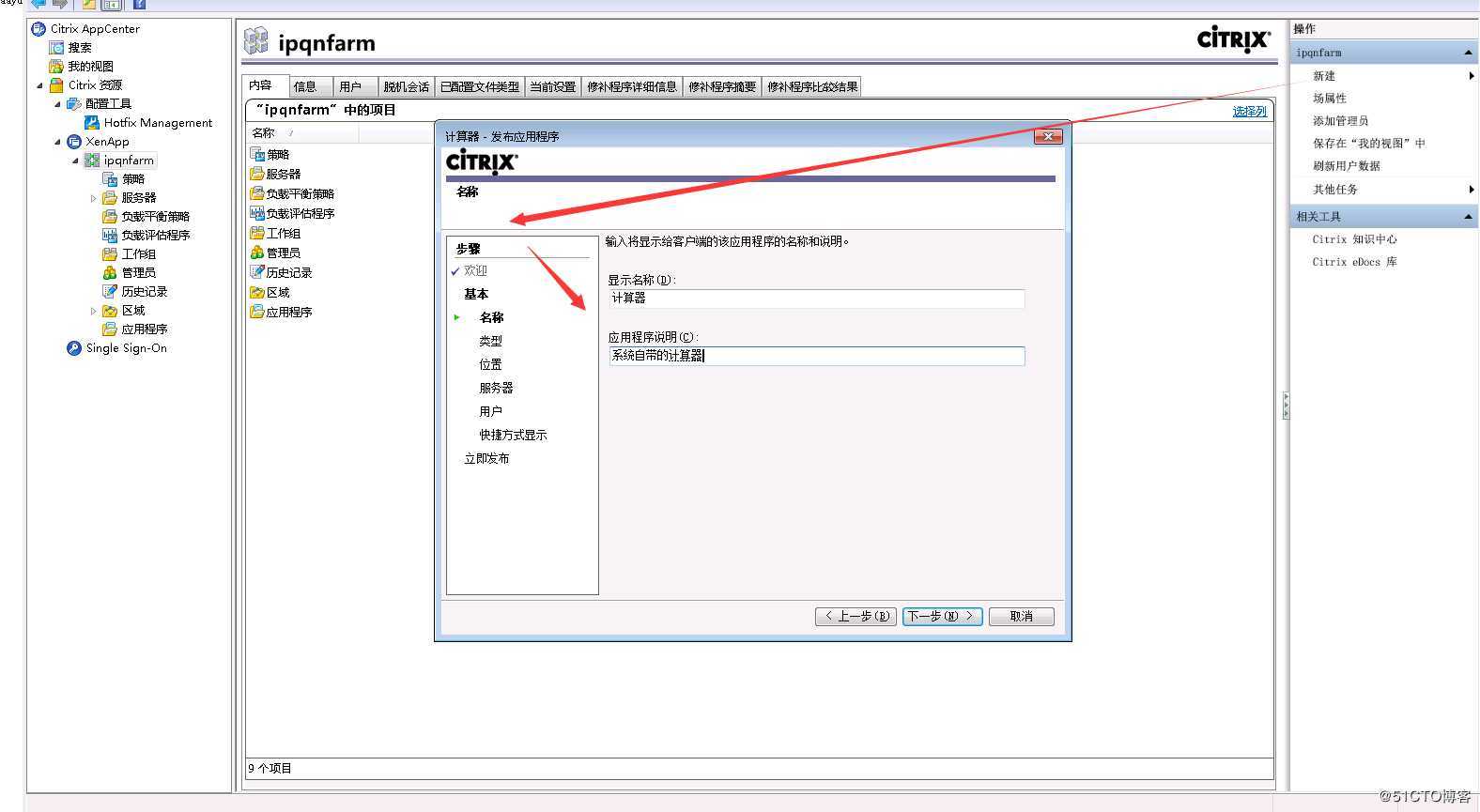Click the 历史记录 icon in contents list
1480x812 pixels.
click(257, 272)
